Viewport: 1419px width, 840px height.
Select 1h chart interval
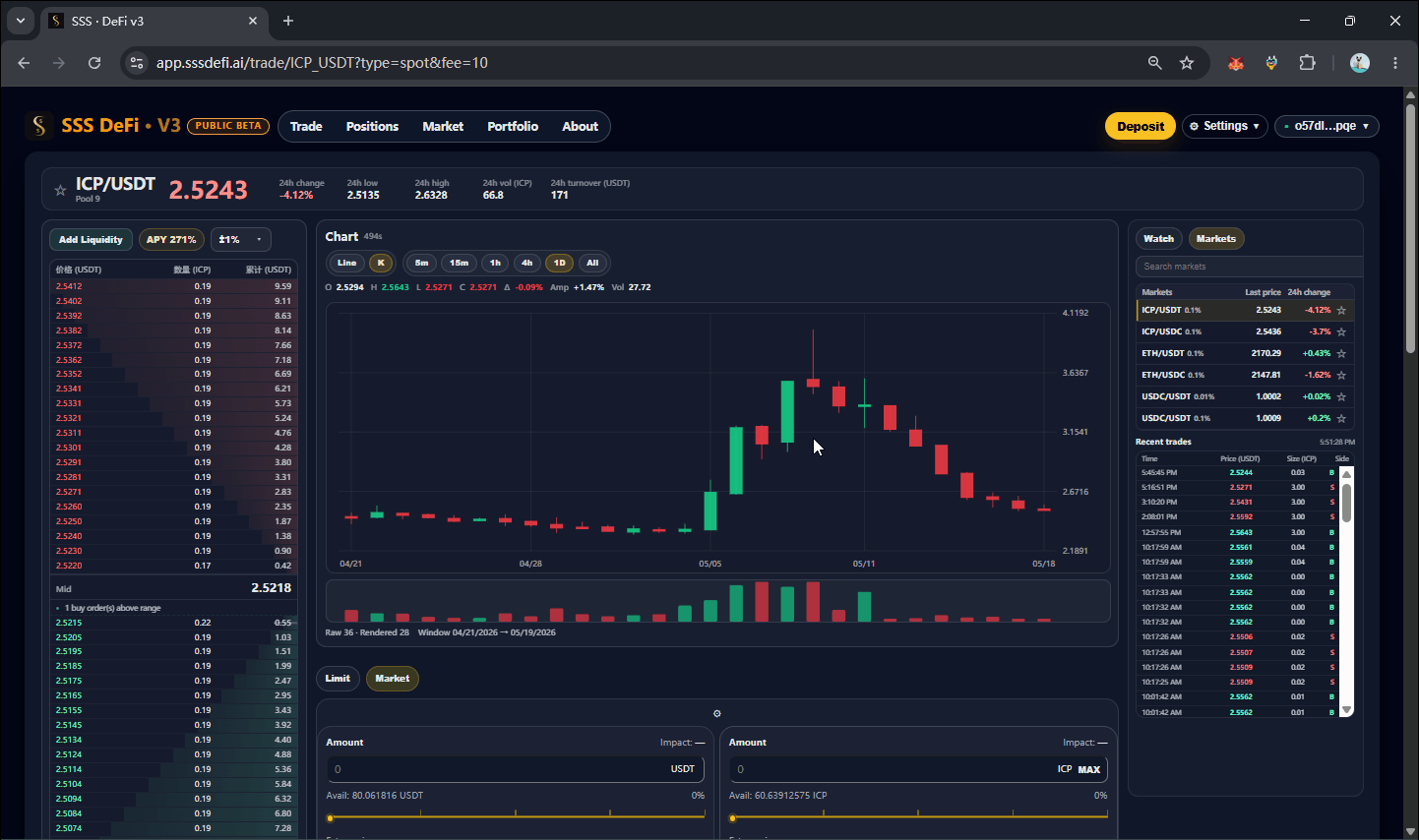coord(495,263)
